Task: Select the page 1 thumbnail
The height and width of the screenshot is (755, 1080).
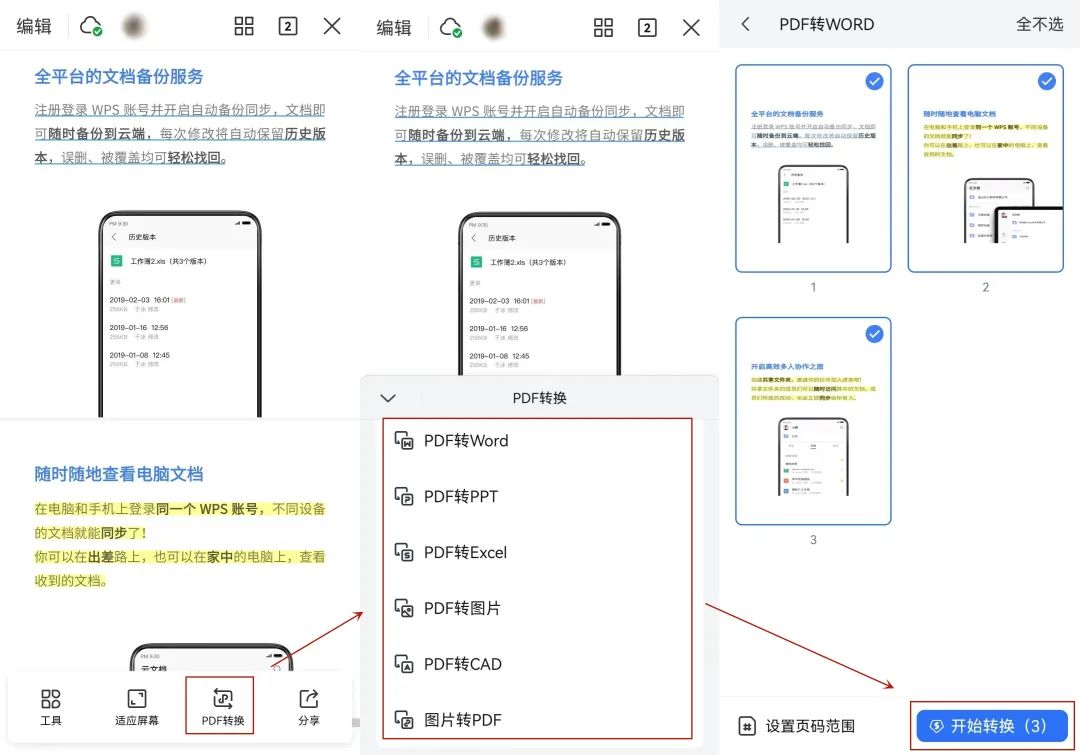Action: (813, 169)
